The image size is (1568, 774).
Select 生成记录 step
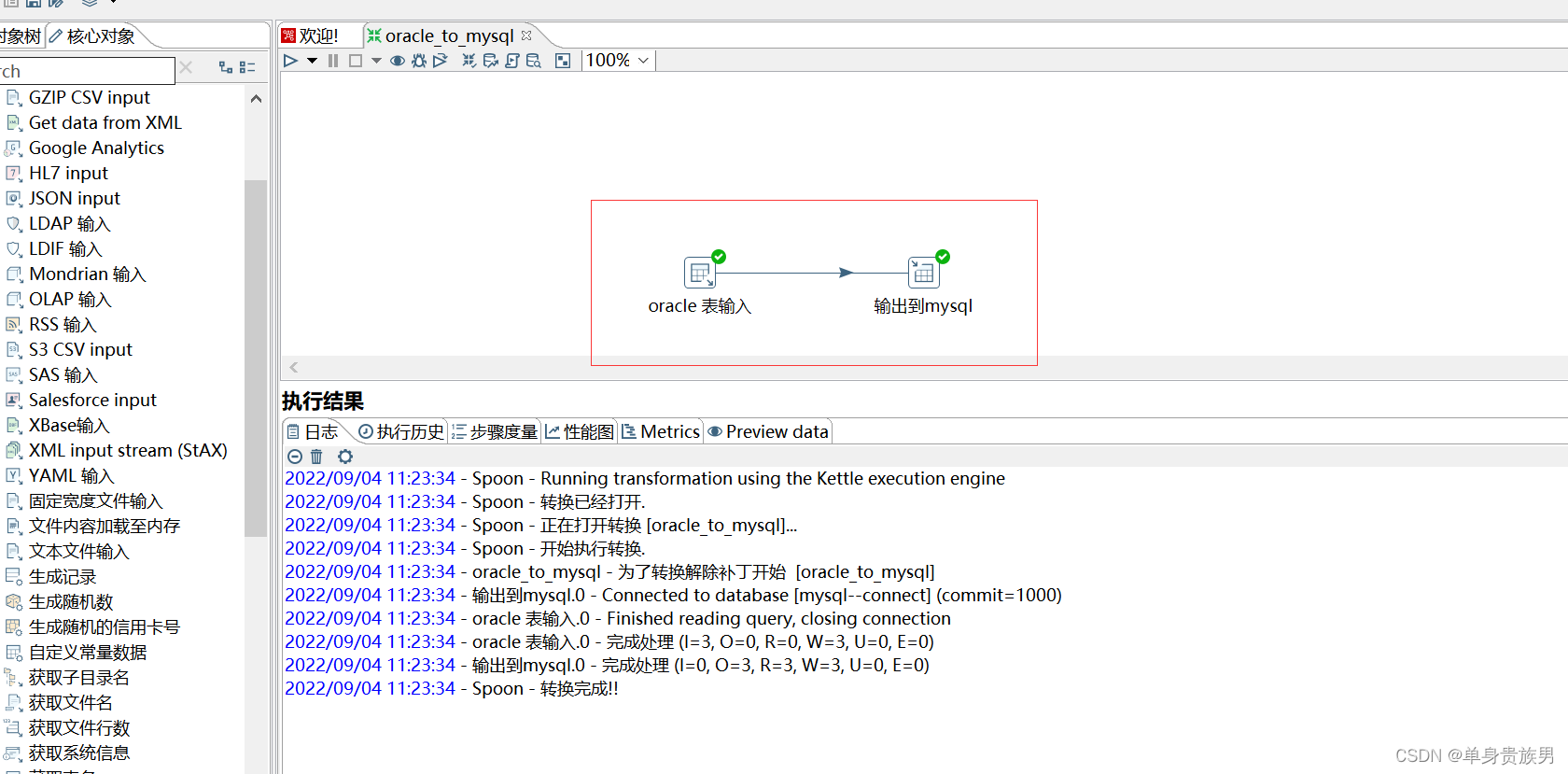pyautogui.click(x=63, y=576)
